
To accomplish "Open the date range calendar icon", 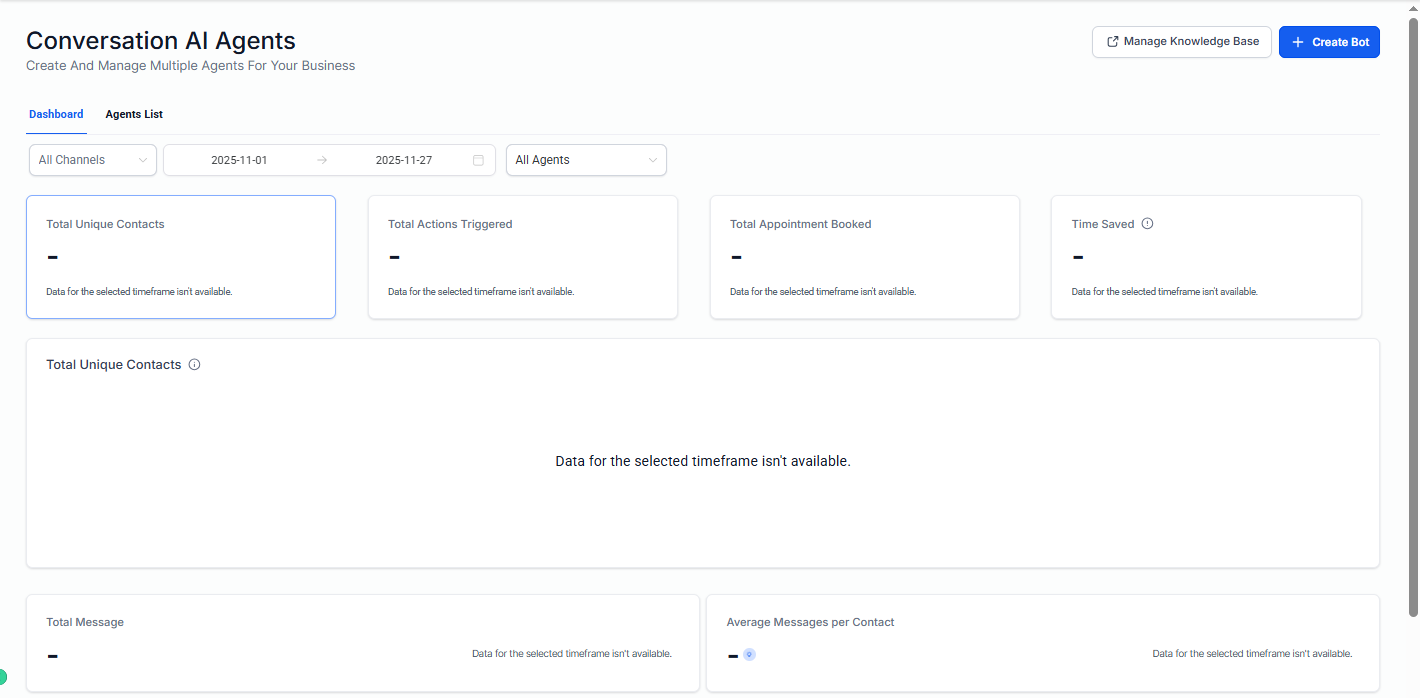I will point(478,160).
